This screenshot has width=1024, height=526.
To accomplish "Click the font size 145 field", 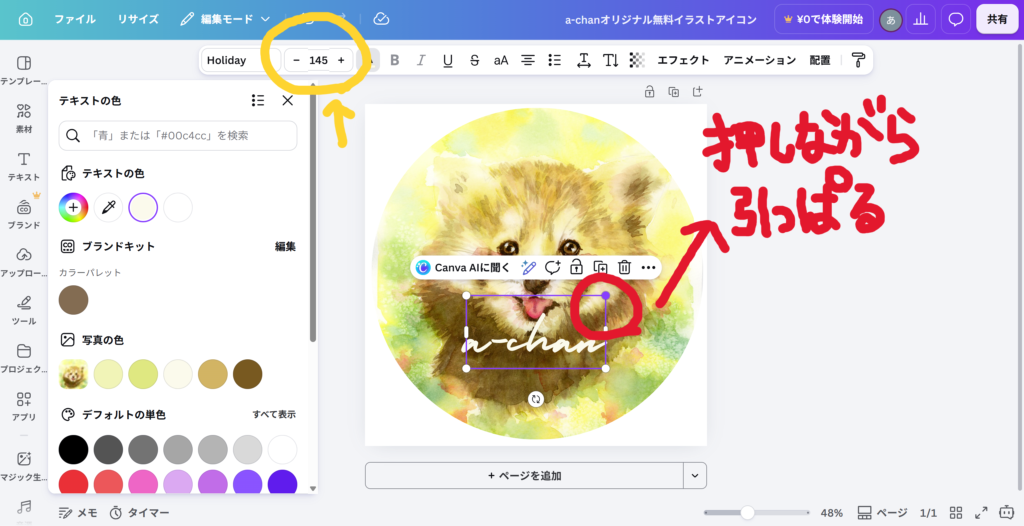I will click(319, 60).
